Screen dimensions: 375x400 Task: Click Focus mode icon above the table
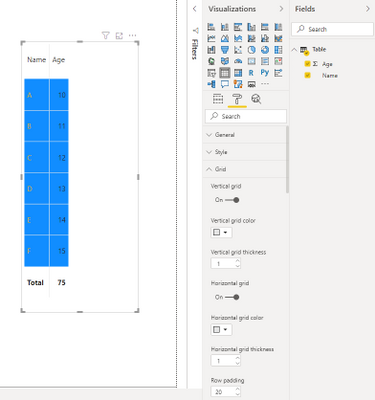click(119, 35)
